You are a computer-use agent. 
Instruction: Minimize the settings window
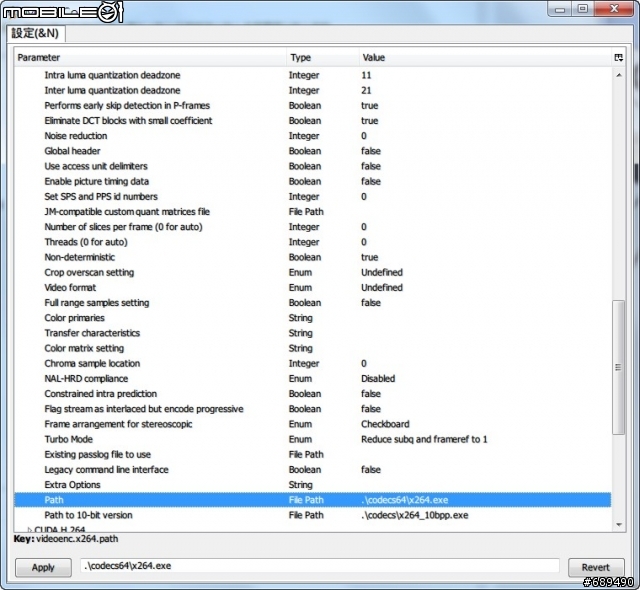tap(560, 9)
